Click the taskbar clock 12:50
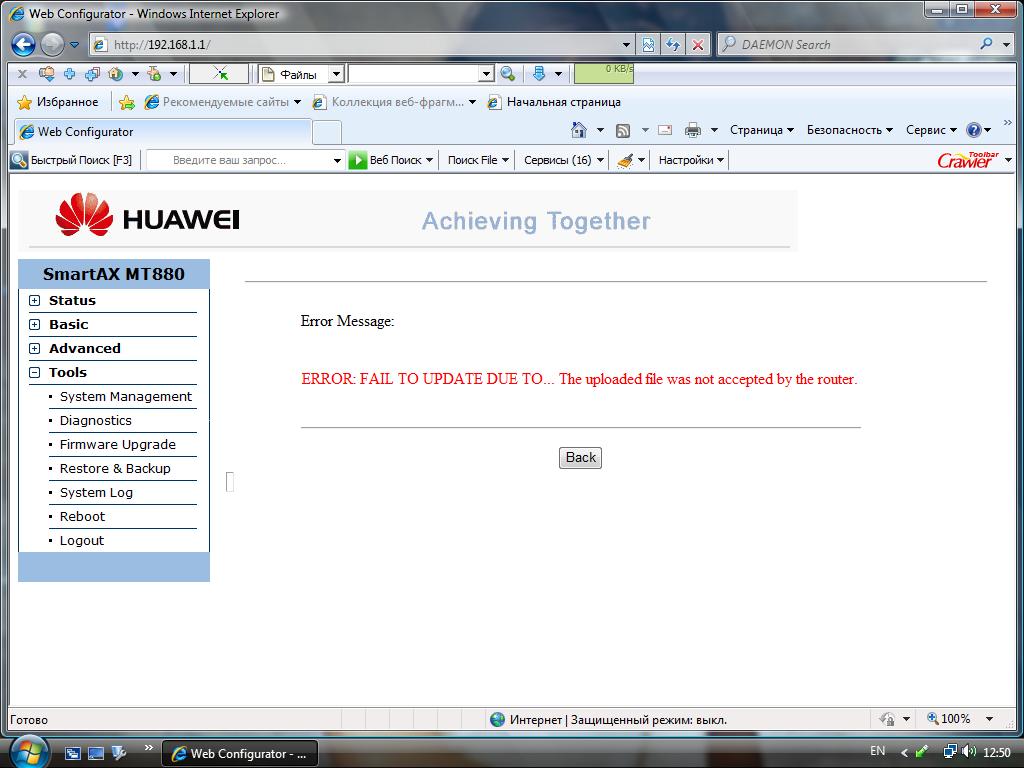This screenshot has width=1024, height=768. point(997,752)
